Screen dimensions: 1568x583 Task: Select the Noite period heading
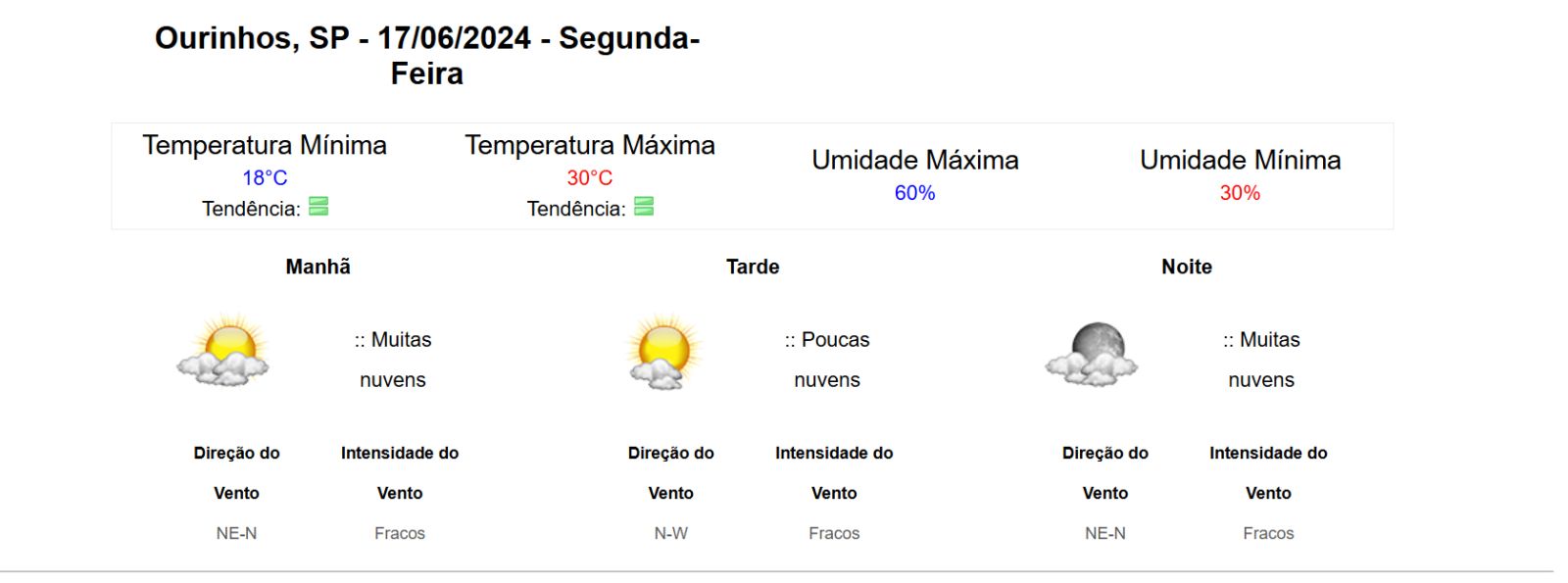1187,267
